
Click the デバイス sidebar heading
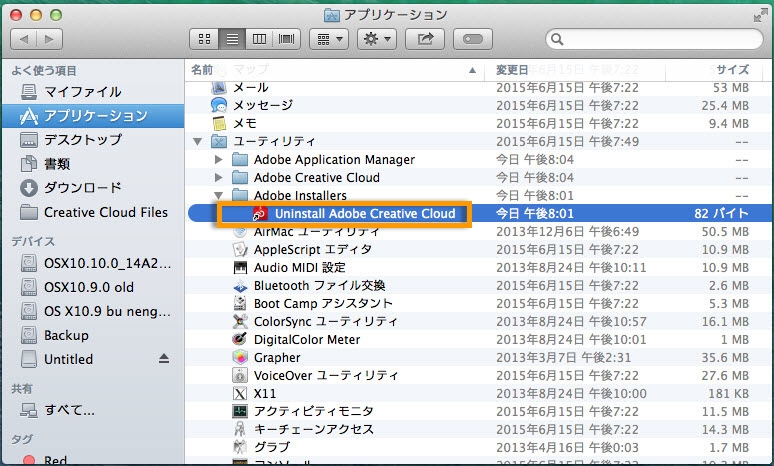[x=33, y=241]
